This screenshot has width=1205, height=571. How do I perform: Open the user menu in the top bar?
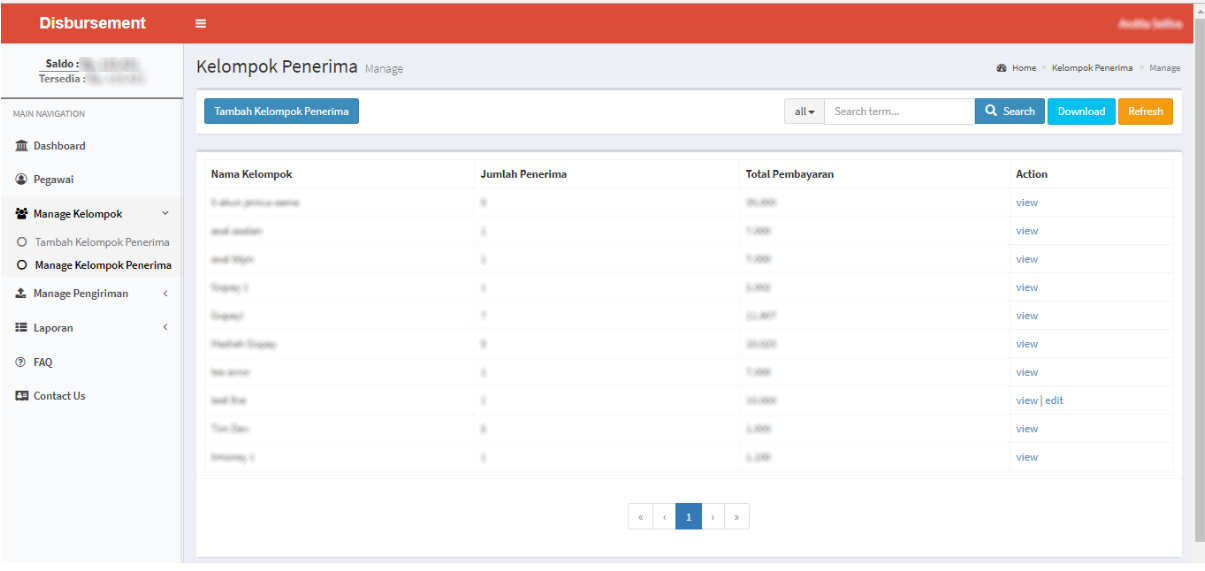[x=1150, y=23]
